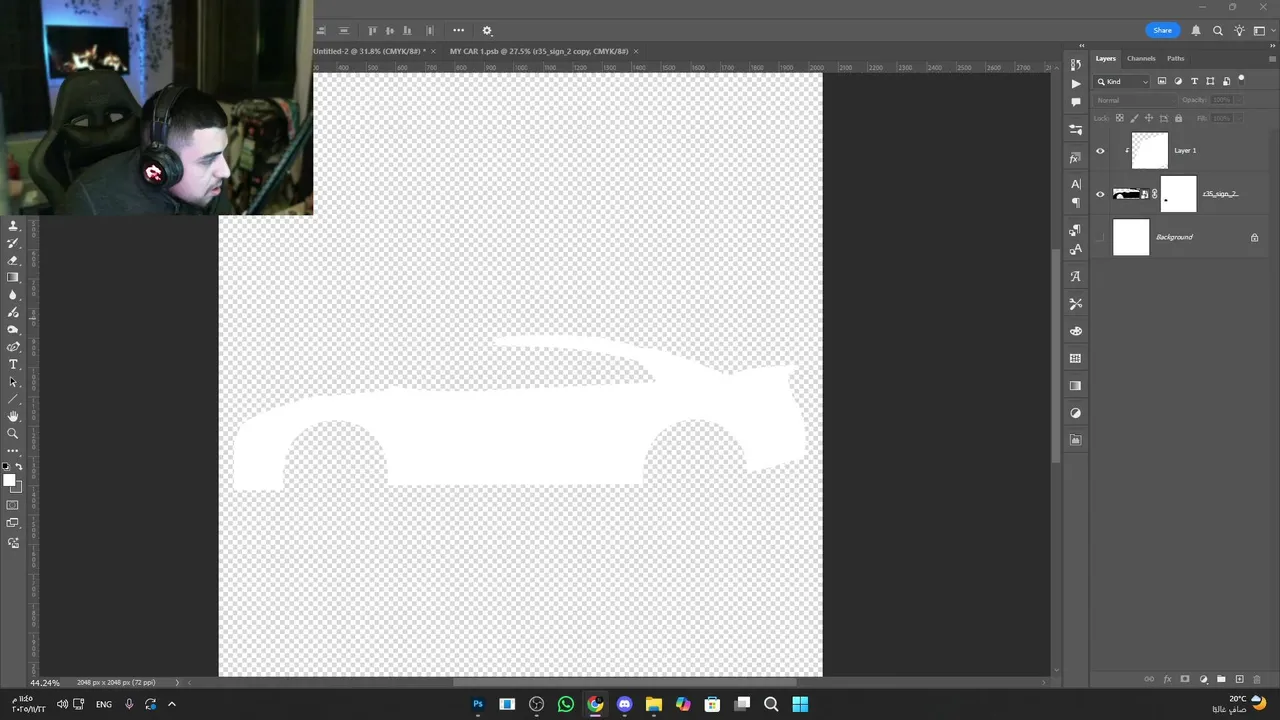Open the Paragraph Styles panel icon
Viewport: 1280px width, 720px height.
(x=1076, y=231)
